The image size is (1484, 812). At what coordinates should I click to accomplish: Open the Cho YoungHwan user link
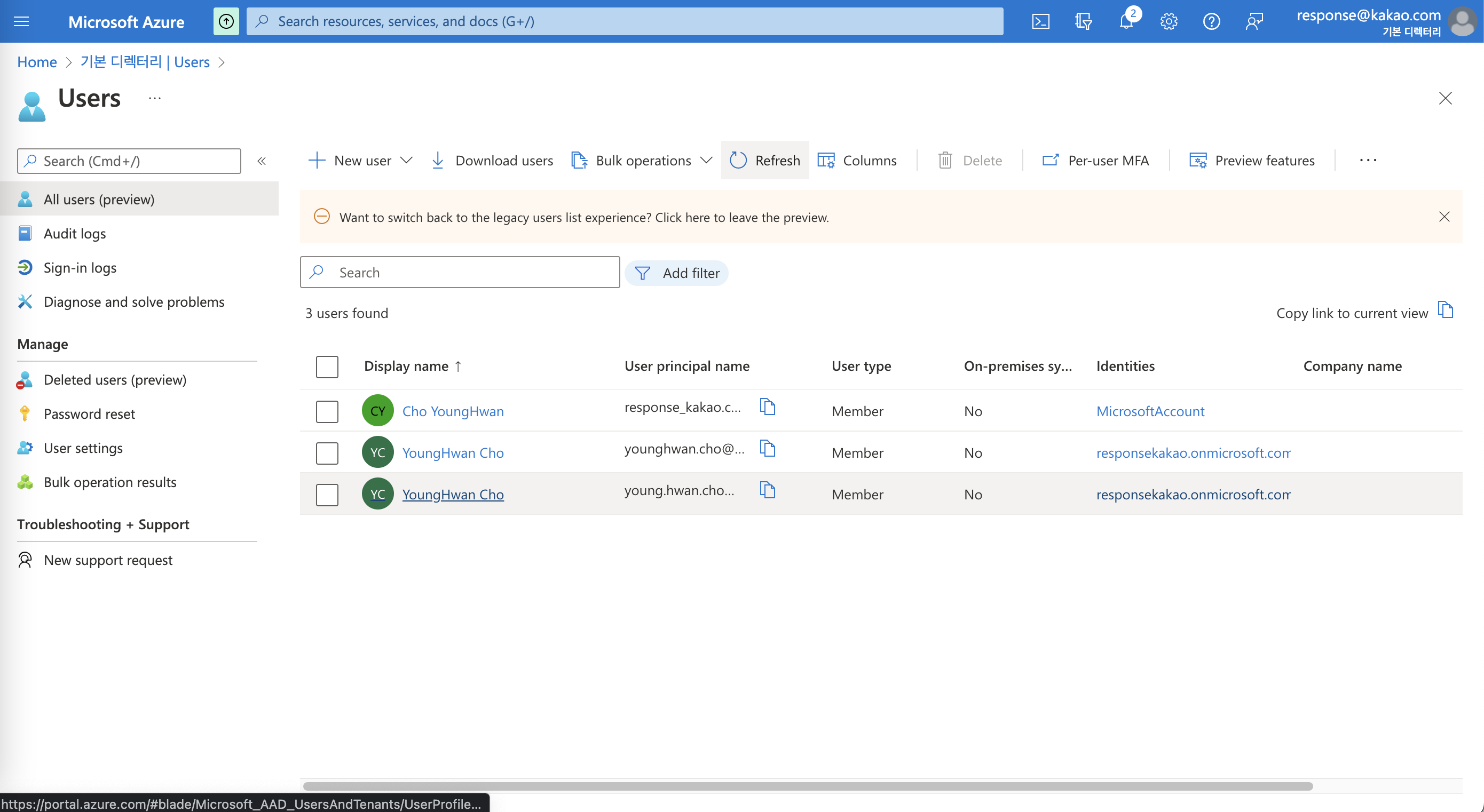(x=453, y=411)
